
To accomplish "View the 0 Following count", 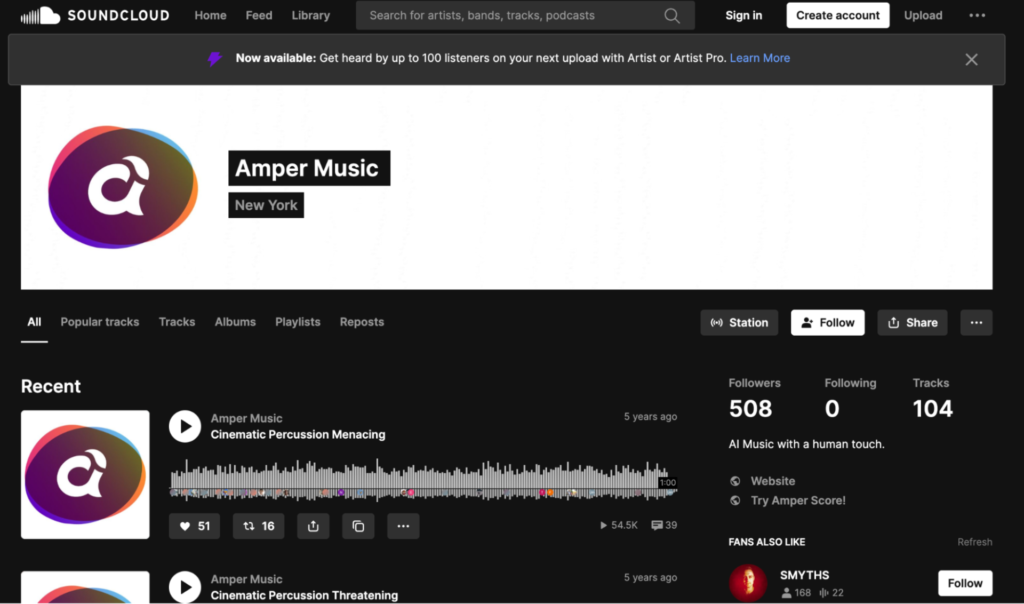I will (x=831, y=409).
